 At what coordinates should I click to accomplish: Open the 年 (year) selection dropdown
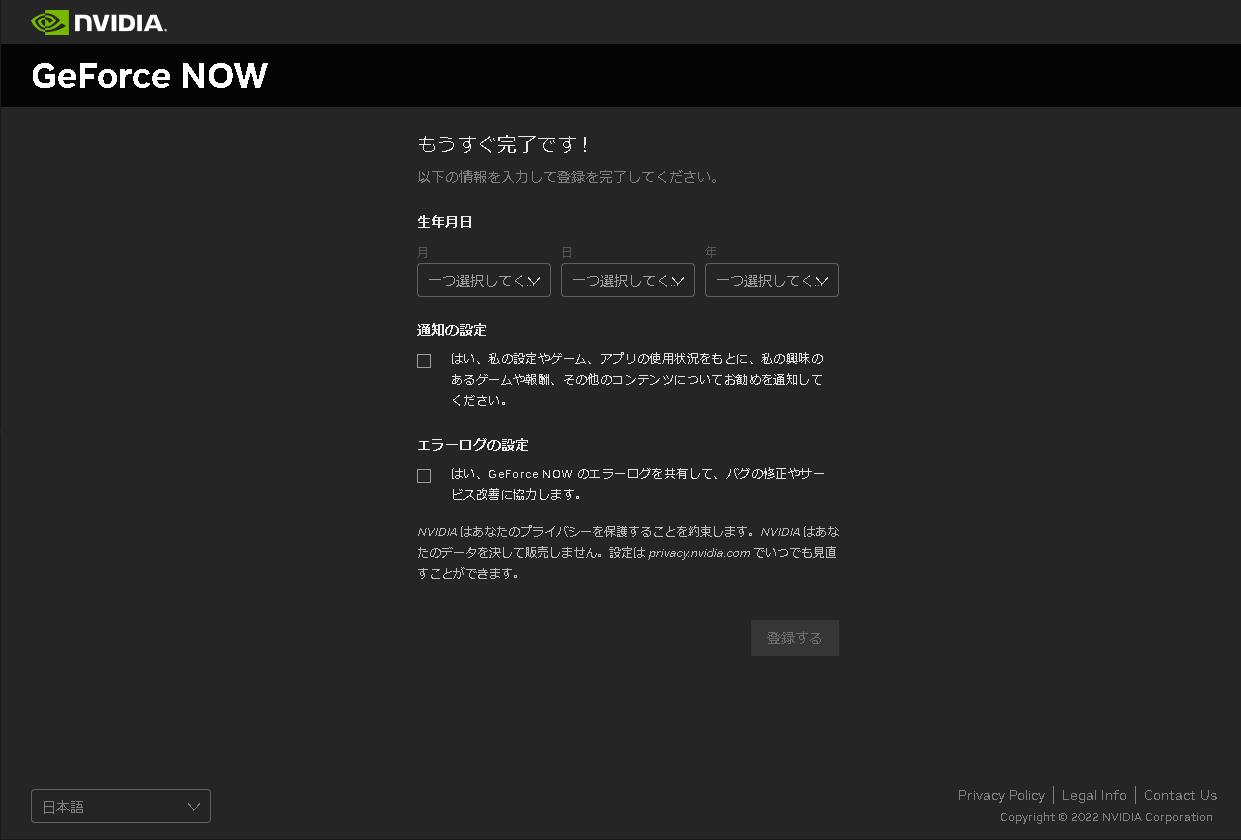(x=771, y=280)
